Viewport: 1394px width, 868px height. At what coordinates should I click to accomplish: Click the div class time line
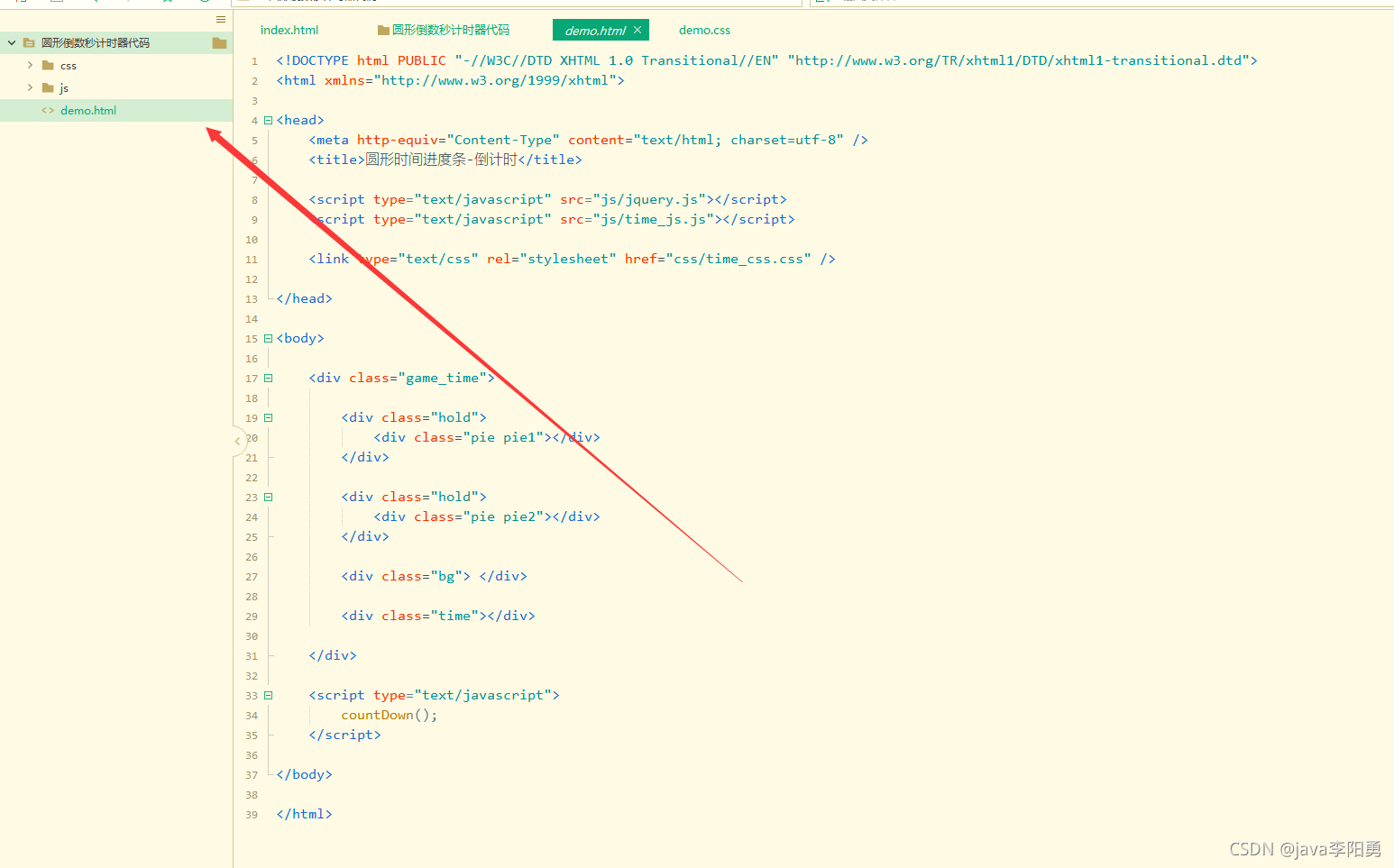pyautogui.click(x=438, y=616)
